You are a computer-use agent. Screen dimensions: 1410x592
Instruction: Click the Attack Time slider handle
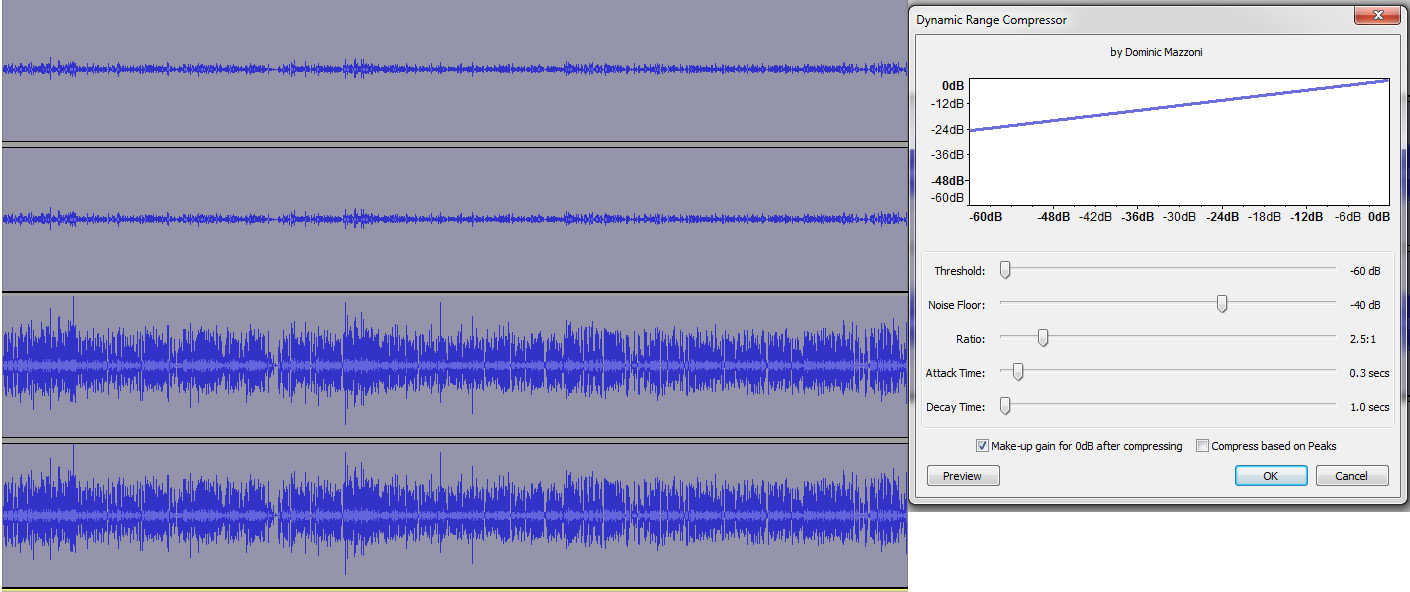[1018, 371]
